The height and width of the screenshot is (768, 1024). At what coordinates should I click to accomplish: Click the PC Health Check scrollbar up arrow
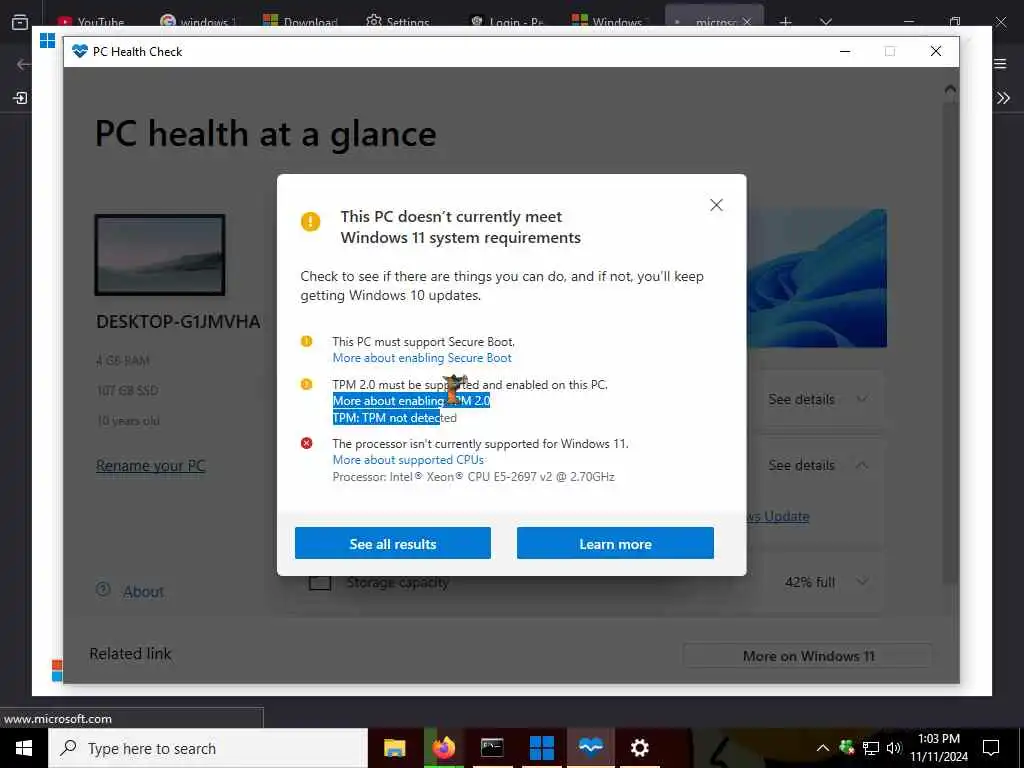pyautogui.click(x=950, y=89)
